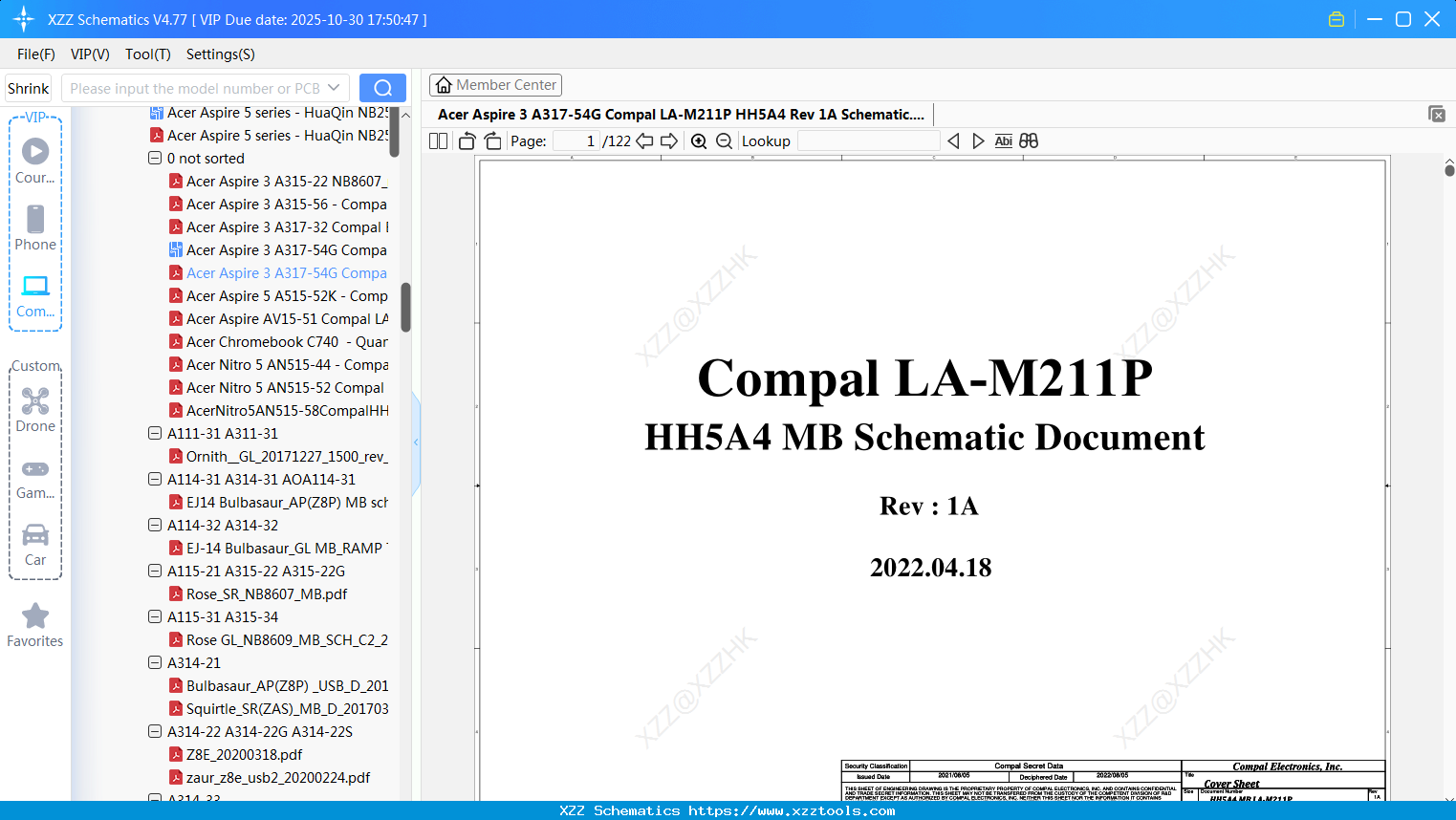Zoom in on the schematic
This screenshot has height=820, width=1456.
pos(699,141)
